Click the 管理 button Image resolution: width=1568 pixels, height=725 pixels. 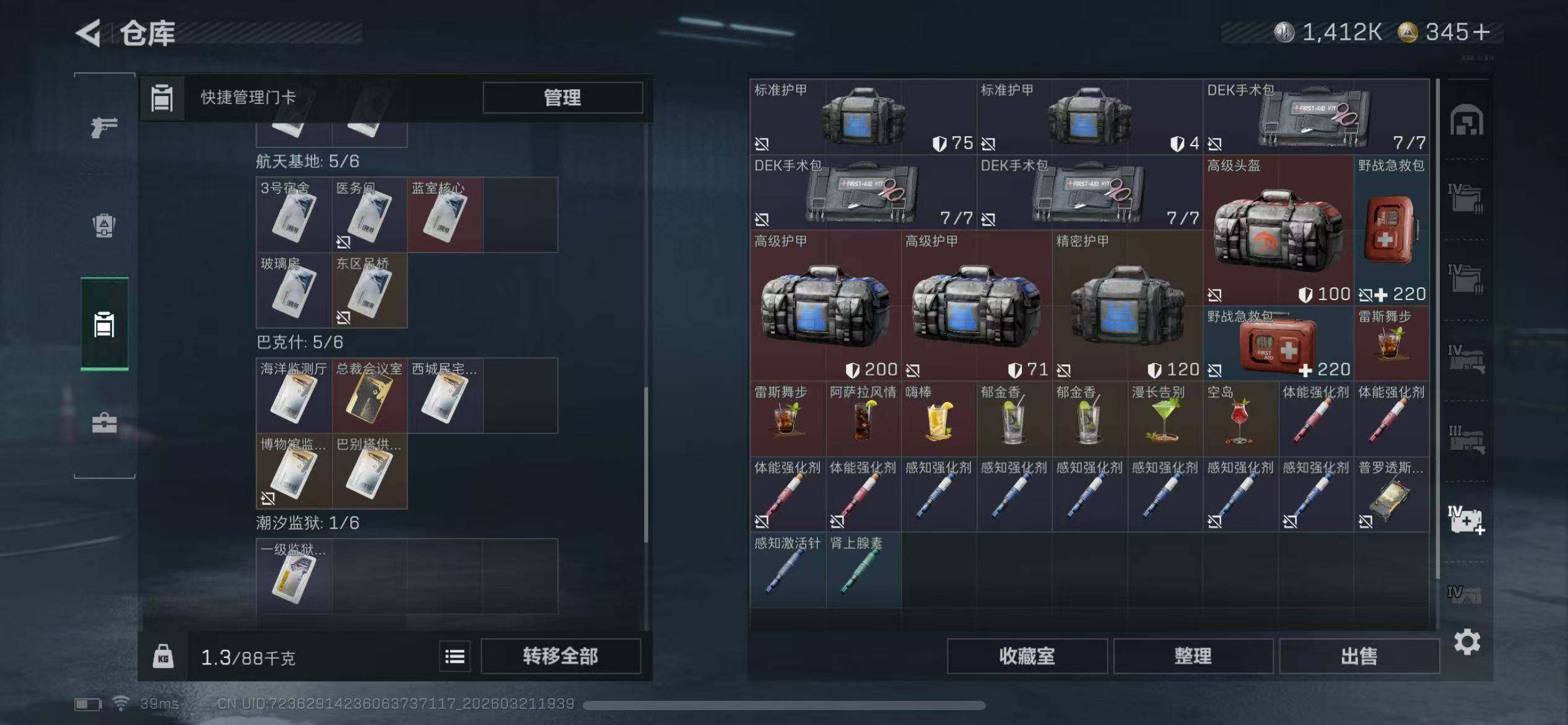[562, 97]
